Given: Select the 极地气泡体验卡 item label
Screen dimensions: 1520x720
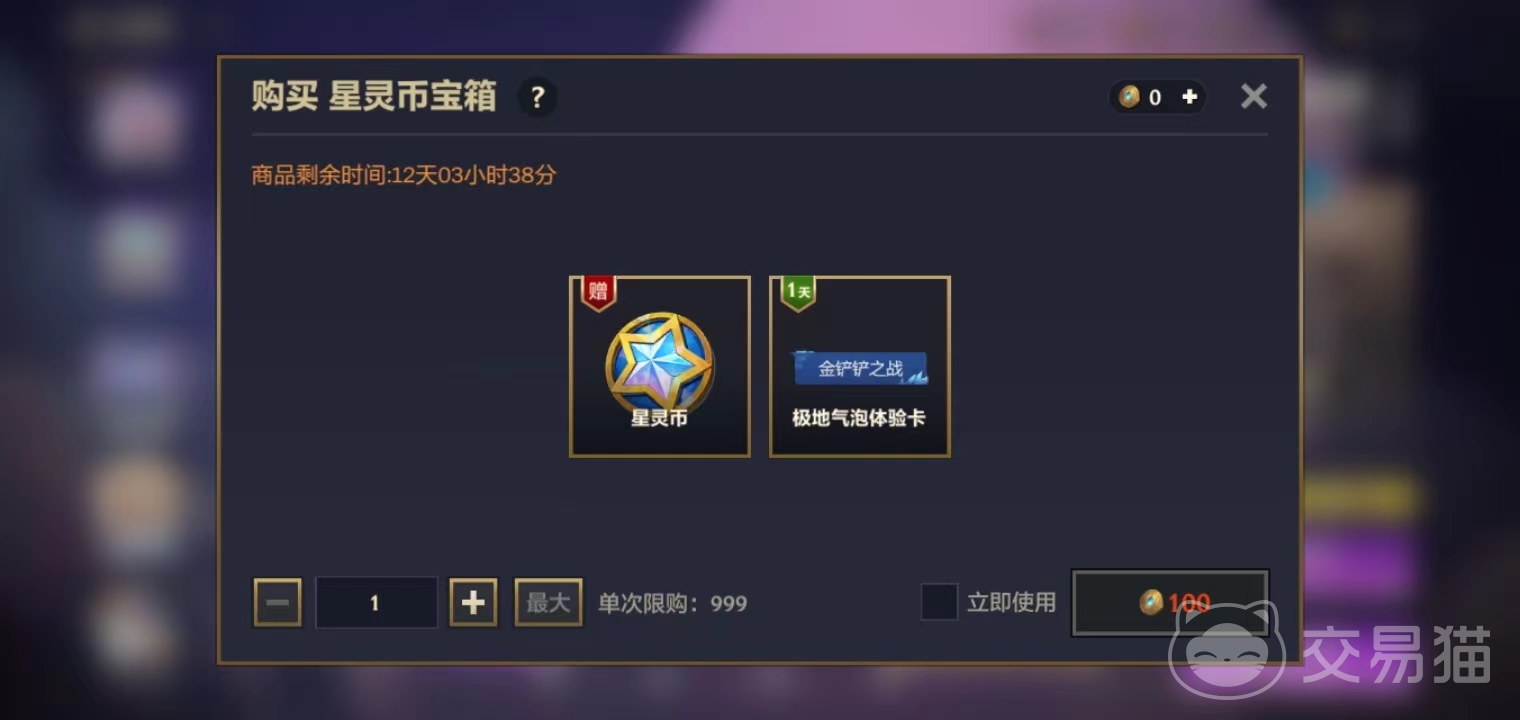Looking at the screenshot, I should [859, 418].
